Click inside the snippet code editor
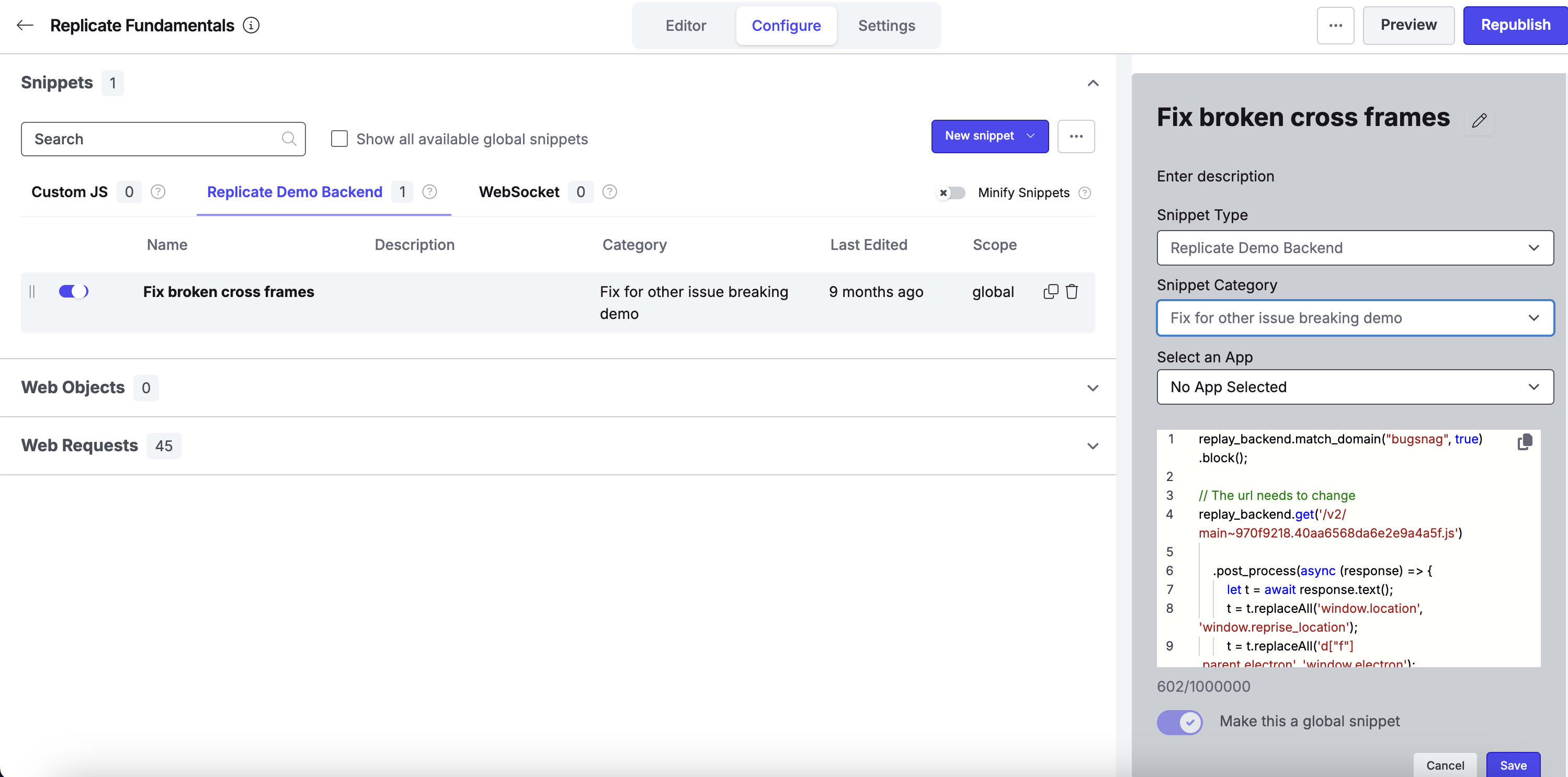Screen dimensions: 1568x777 point(1348,547)
